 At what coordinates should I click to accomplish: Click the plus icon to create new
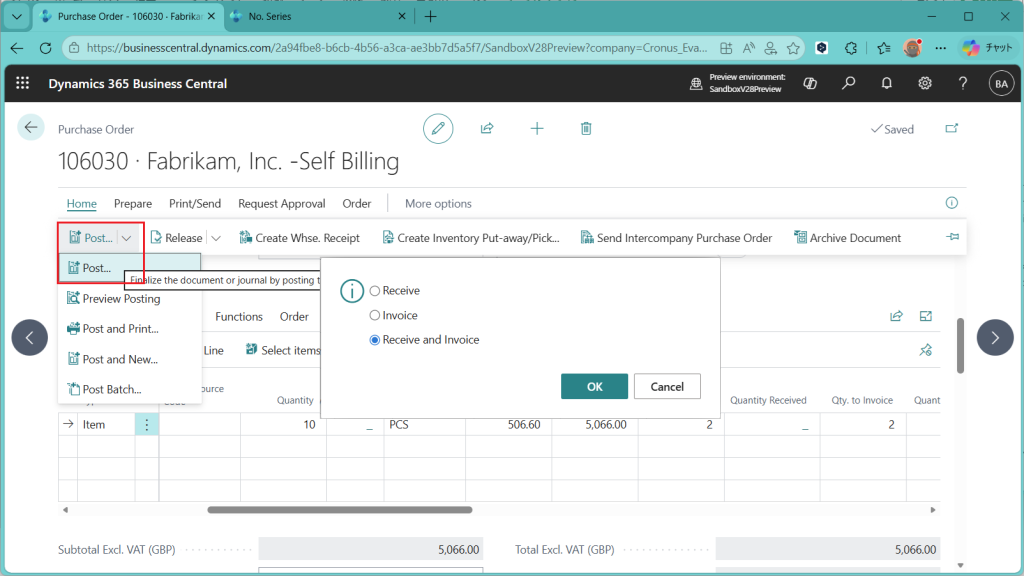coord(537,128)
